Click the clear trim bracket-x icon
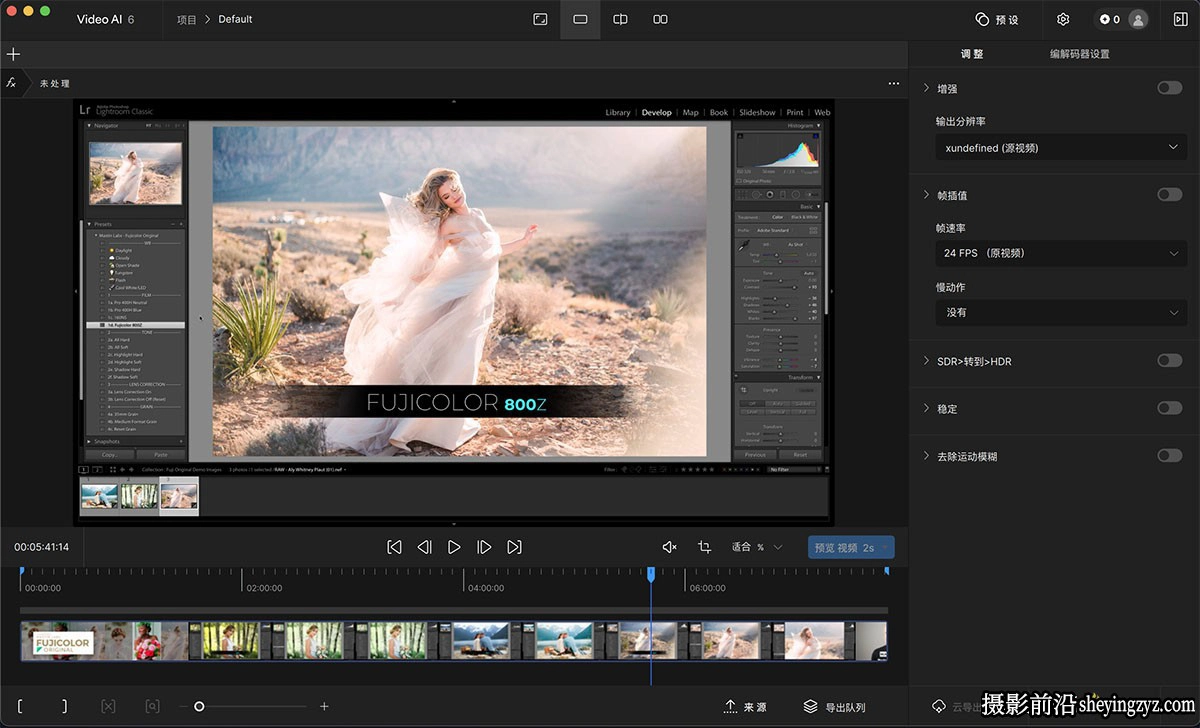 (x=108, y=706)
